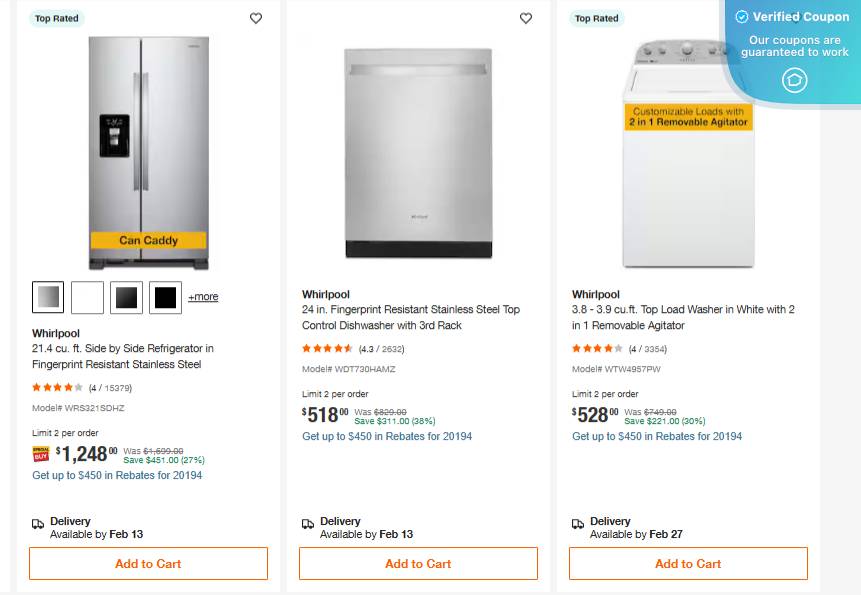Add the top load washer to cart
Image resolution: width=861 pixels, height=595 pixels.
click(x=687, y=563)
